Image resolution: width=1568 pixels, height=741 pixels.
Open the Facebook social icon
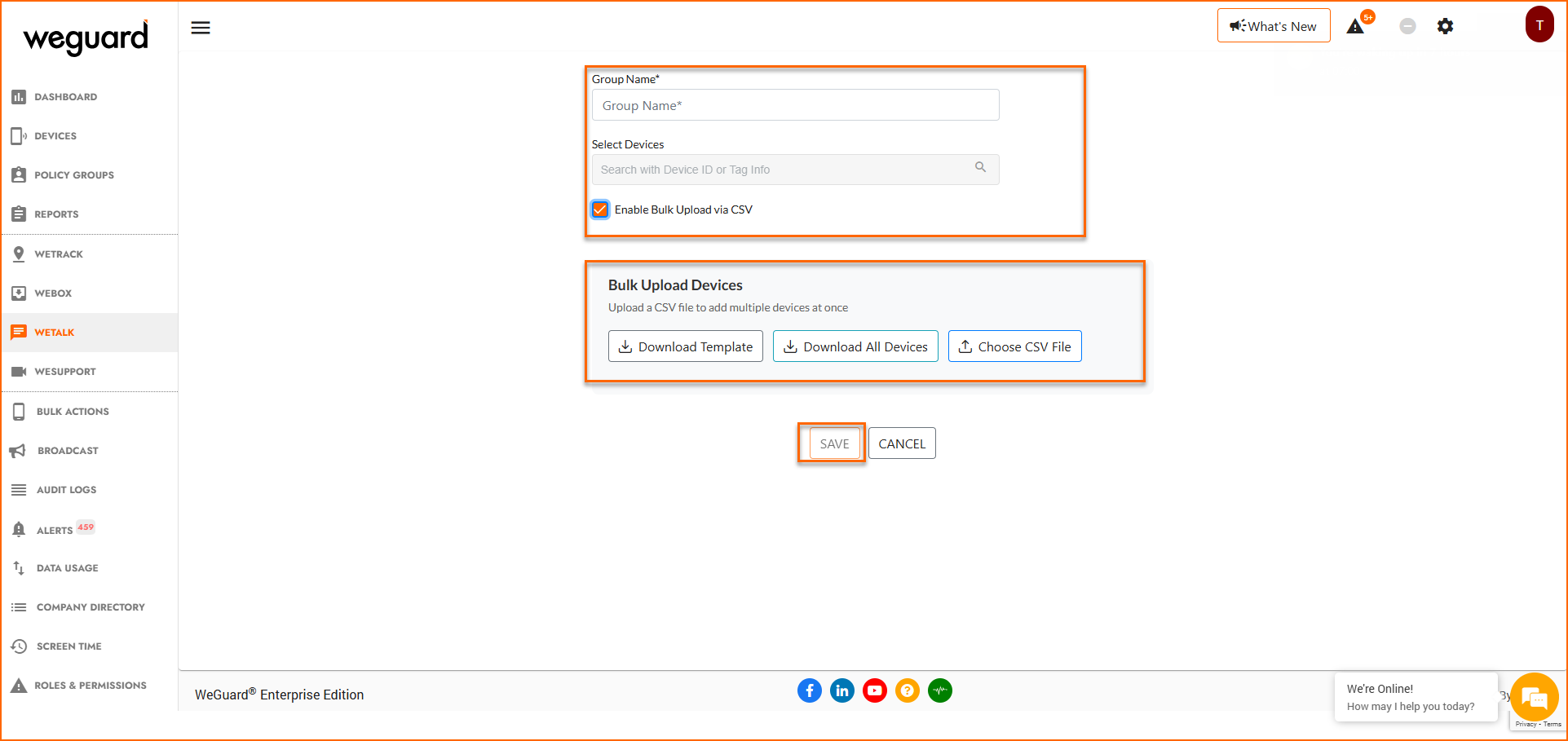(809, 690)
